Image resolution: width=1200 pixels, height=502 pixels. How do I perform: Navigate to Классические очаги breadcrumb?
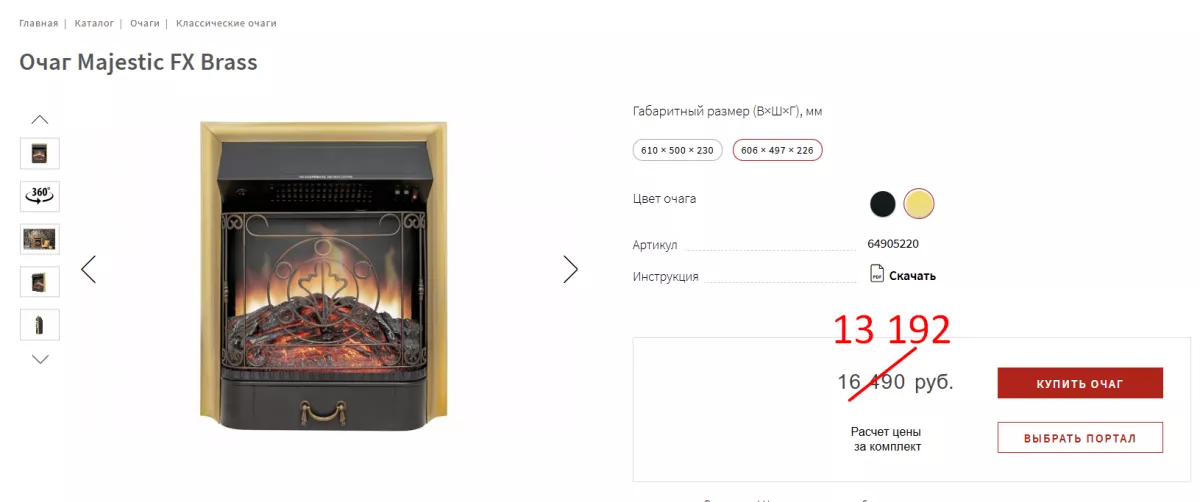pyautogui.click(x=226, y=23)
